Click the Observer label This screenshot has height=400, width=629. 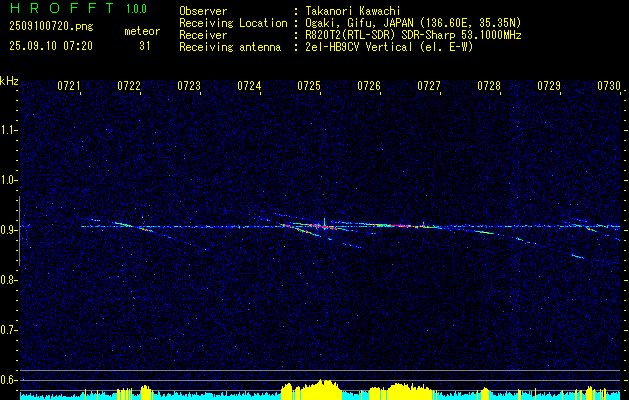click(203, 11)
